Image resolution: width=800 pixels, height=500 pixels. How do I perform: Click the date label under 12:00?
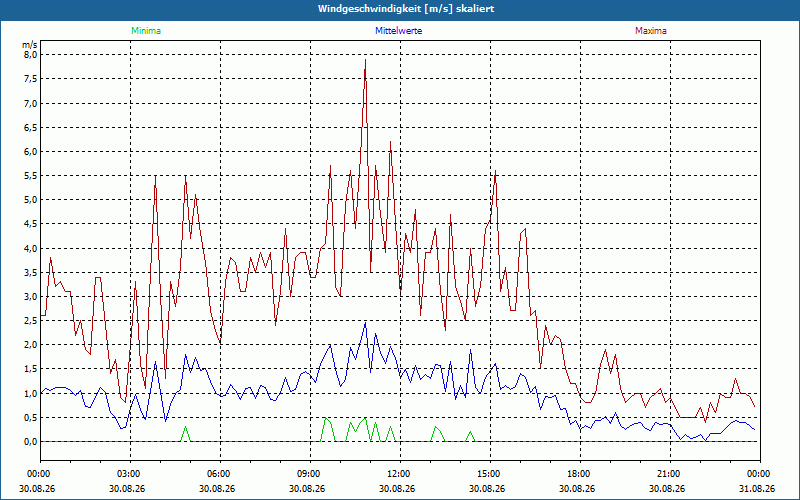pos(397,488)
